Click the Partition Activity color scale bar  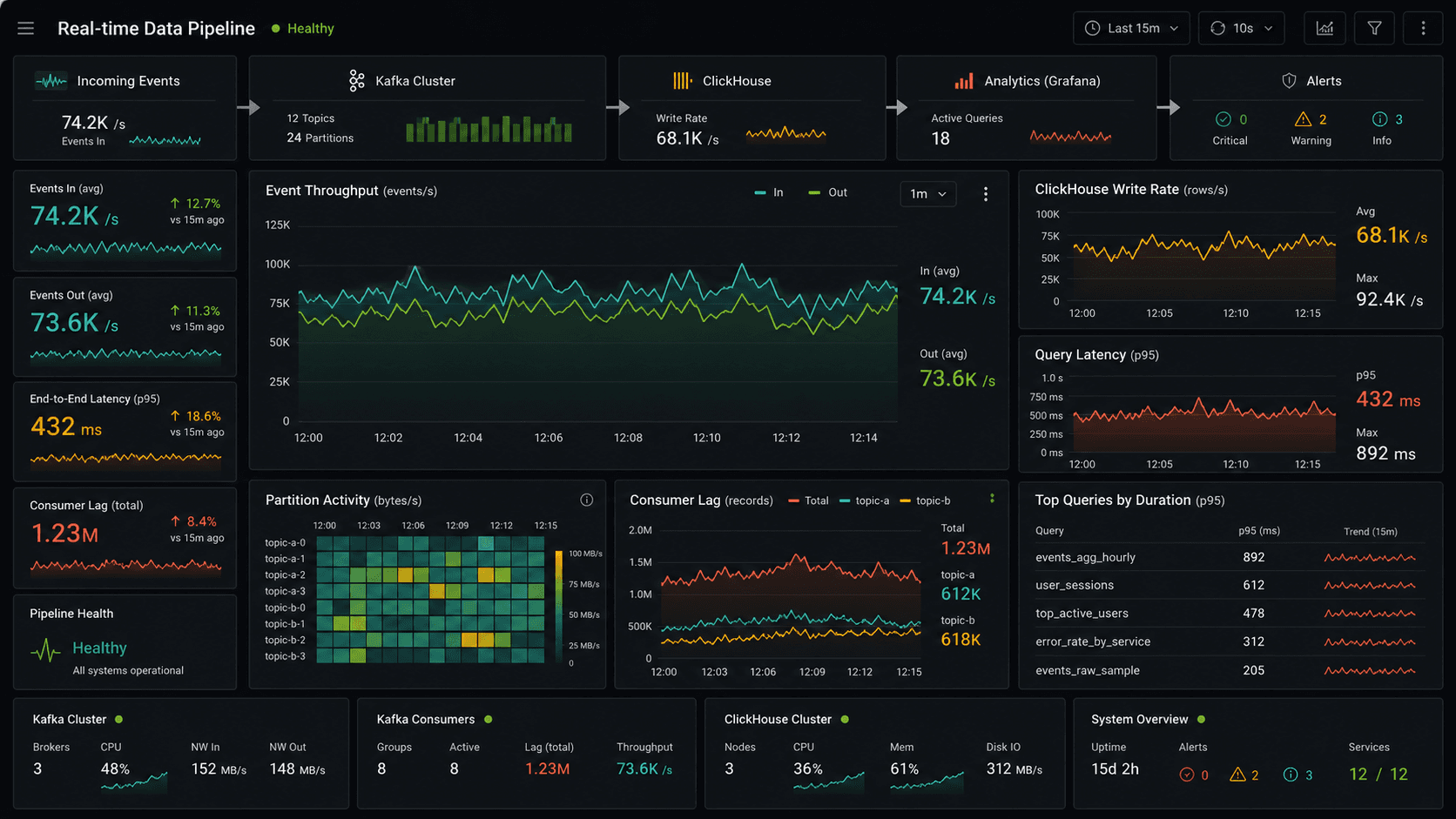pyautogui.click(x=559, y=606)
